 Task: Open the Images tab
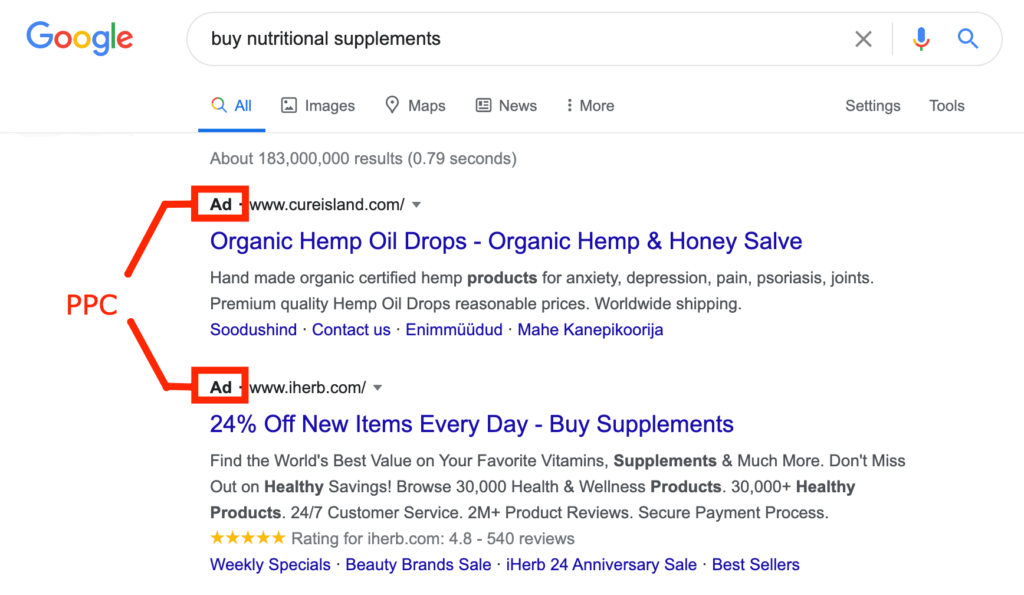[x=318, y=106]
